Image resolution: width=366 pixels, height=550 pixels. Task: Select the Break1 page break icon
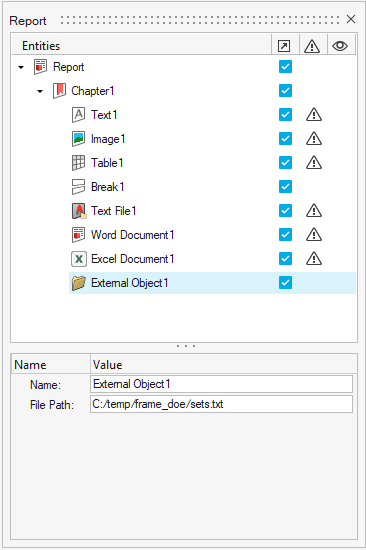(78, 187)
